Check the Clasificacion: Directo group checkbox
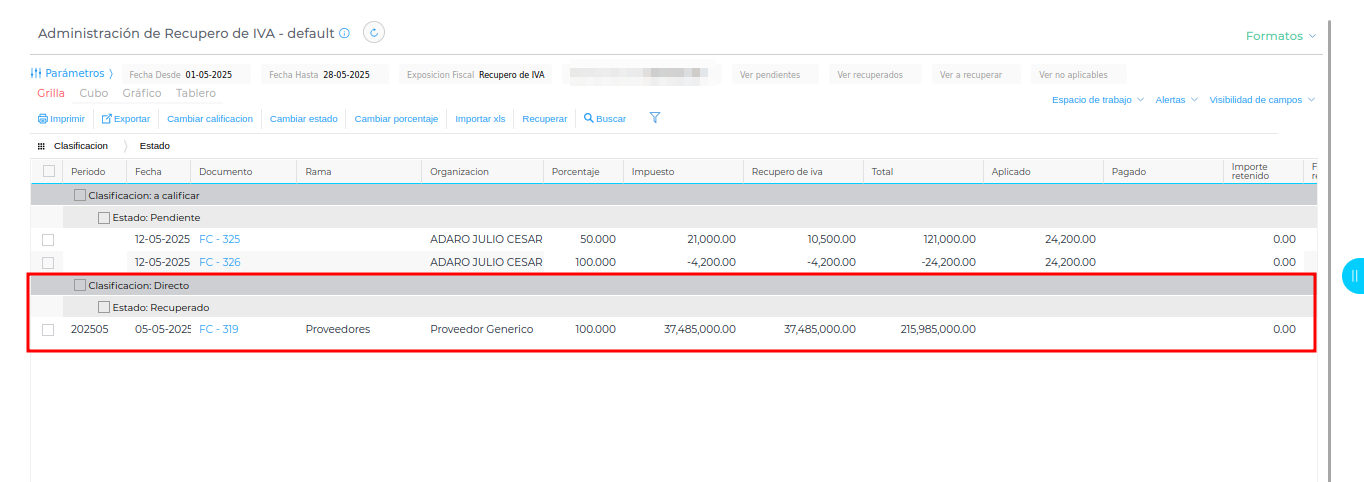Viewport: 1364px width, 482px height. 80,285
